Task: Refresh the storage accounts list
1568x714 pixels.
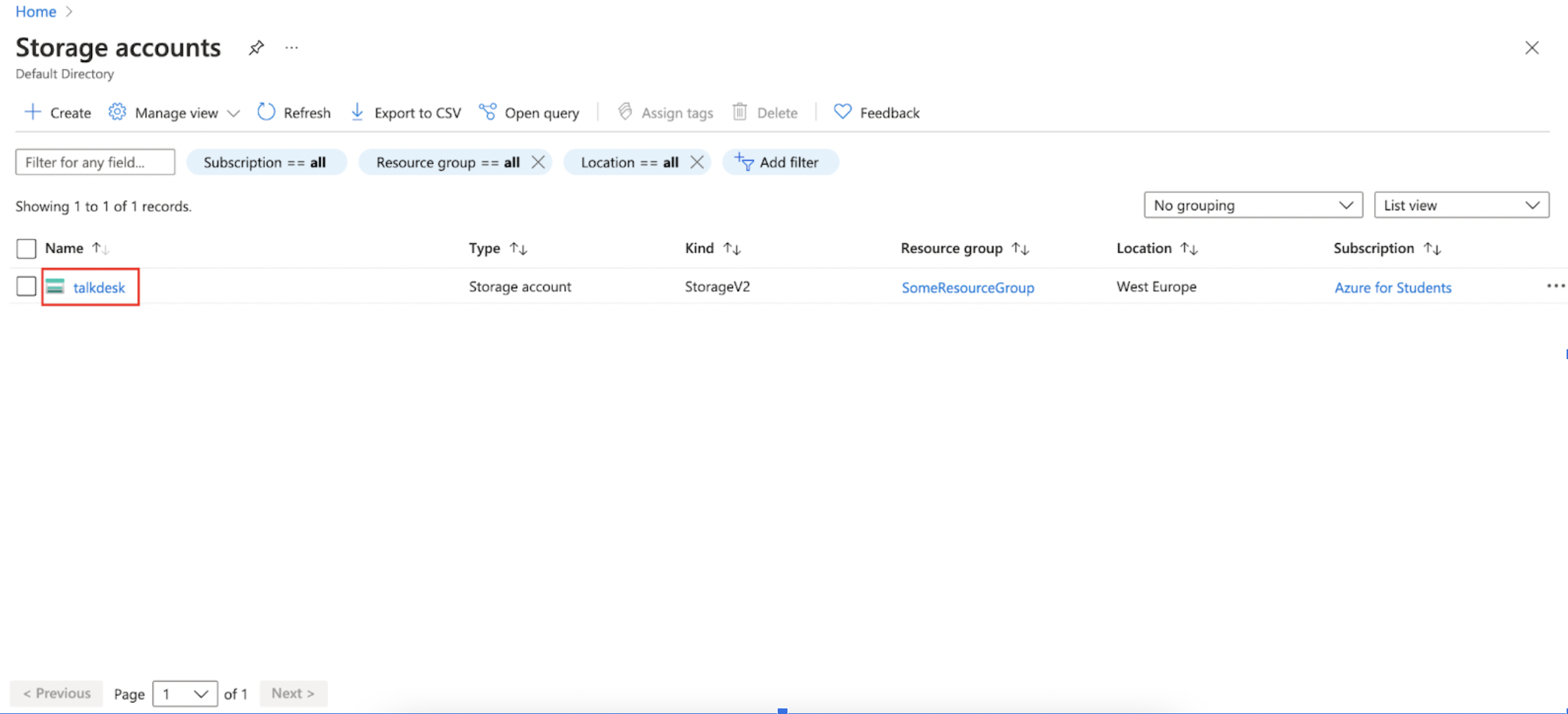Action: point(294,112)
